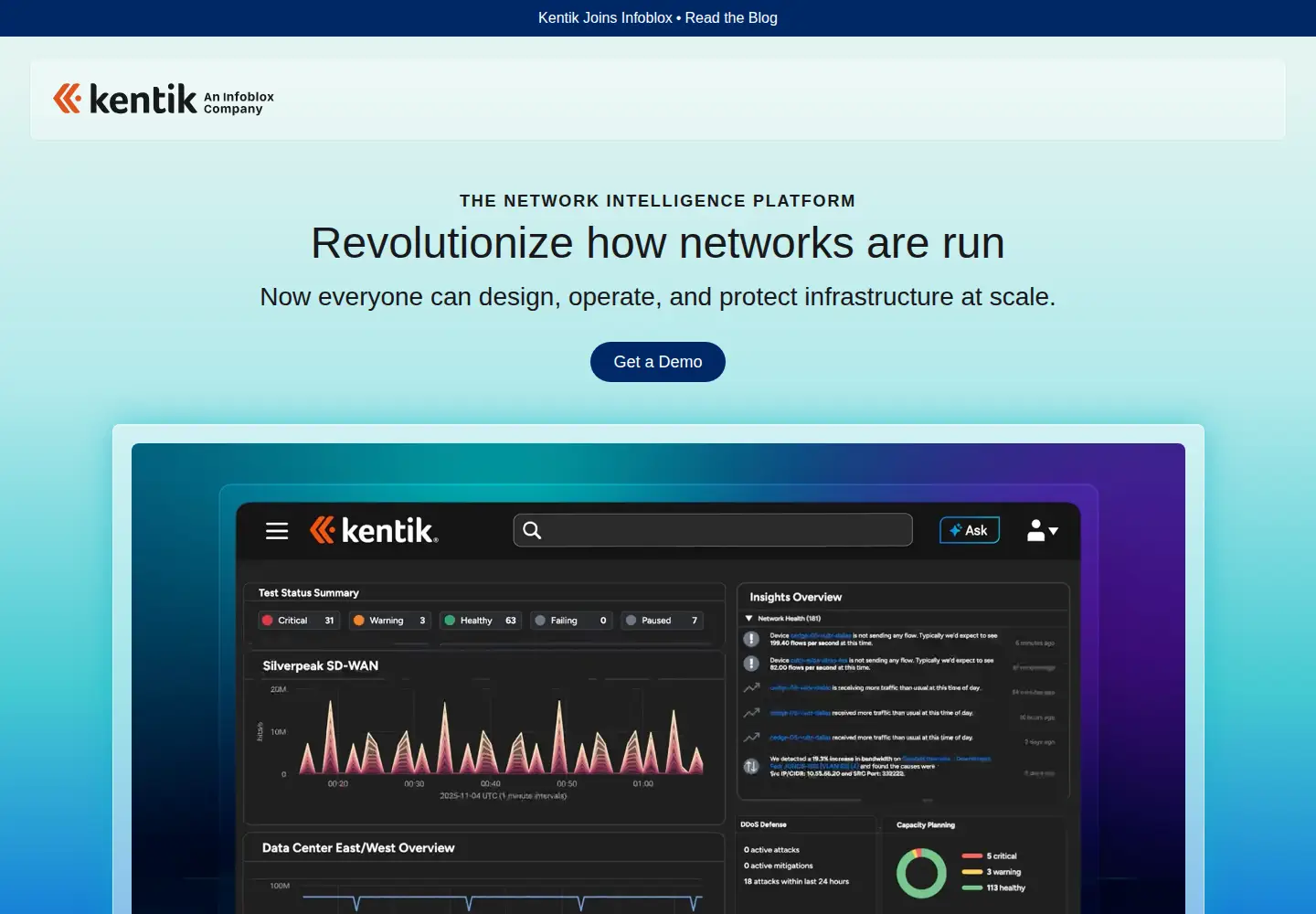This screenshot has height=914, width=1316.
Task: Select the Warning 3 status filter
Action: pyautogui.click(x=389, y=621)
